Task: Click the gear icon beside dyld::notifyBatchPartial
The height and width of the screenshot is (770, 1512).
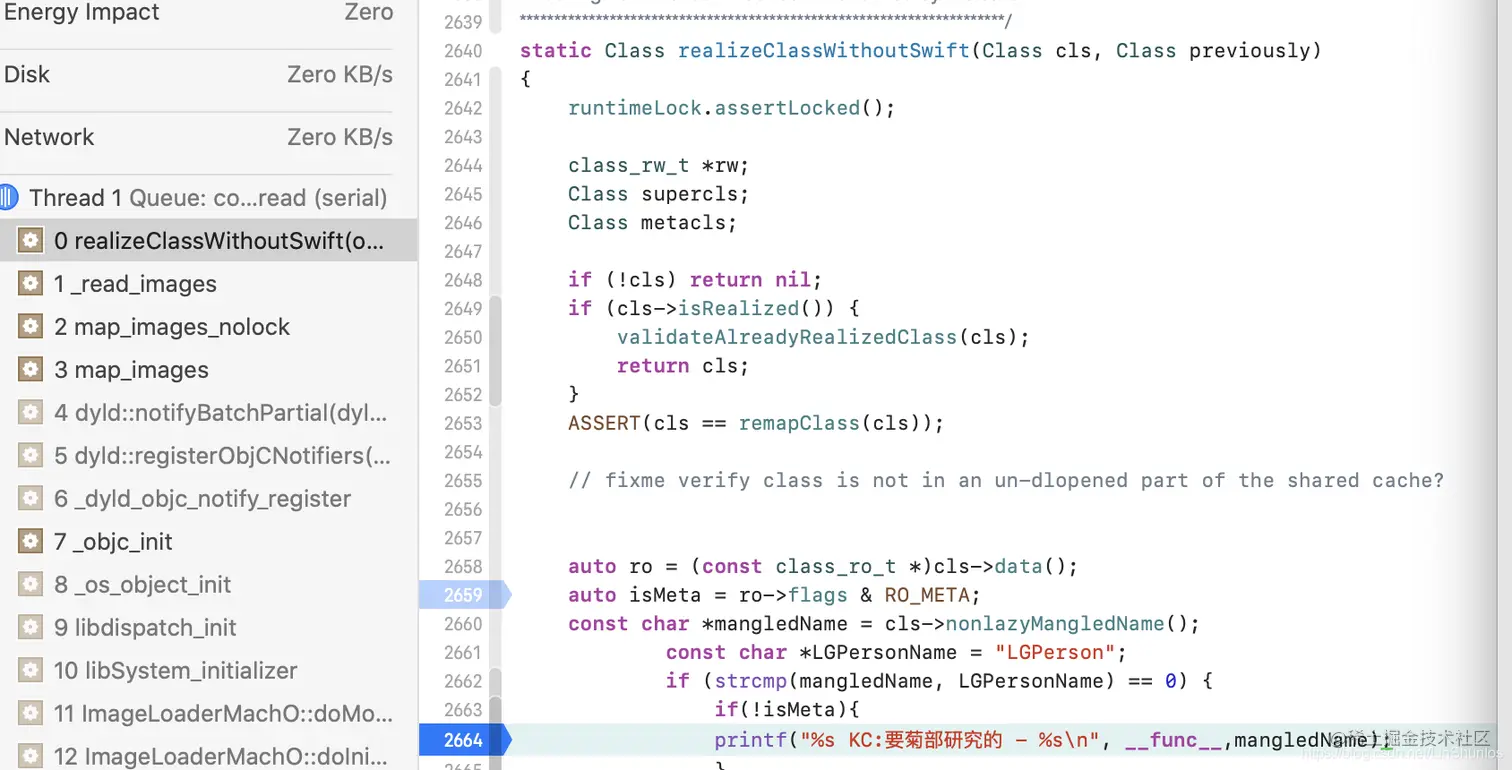Action: click(x=31, y=412)
